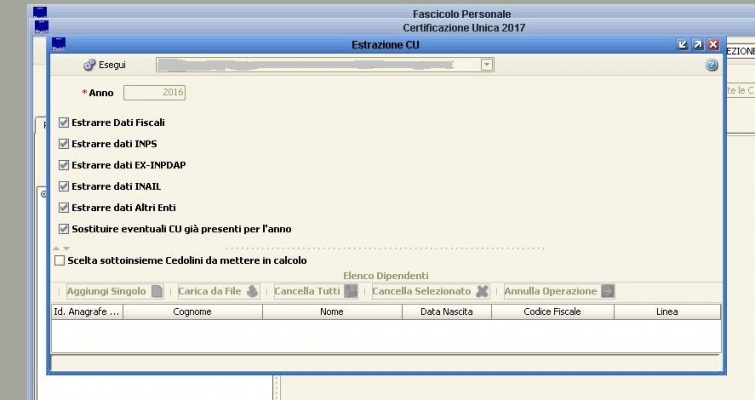Click Fascicolo Personale window app icon
This screenshot has height=400, width=755.
pyautogui.click(x=40, y=12)
